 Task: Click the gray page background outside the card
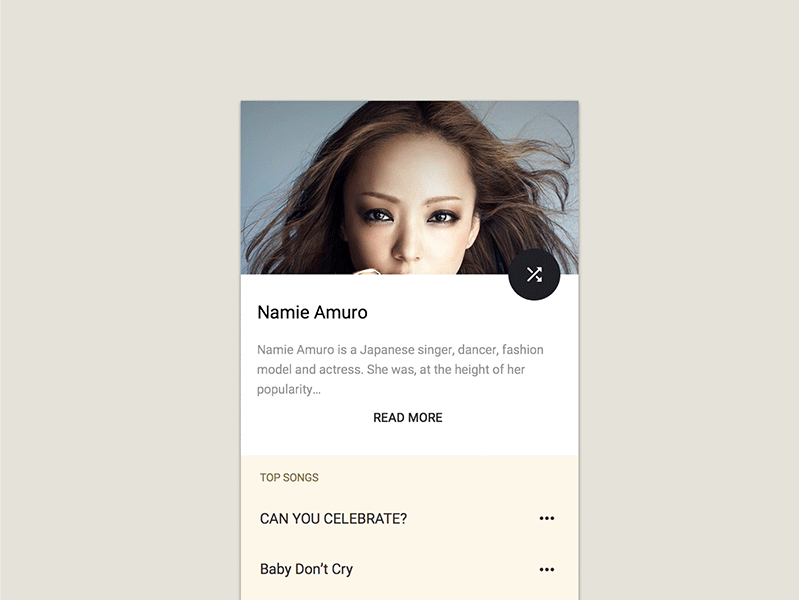pos(120,300)
